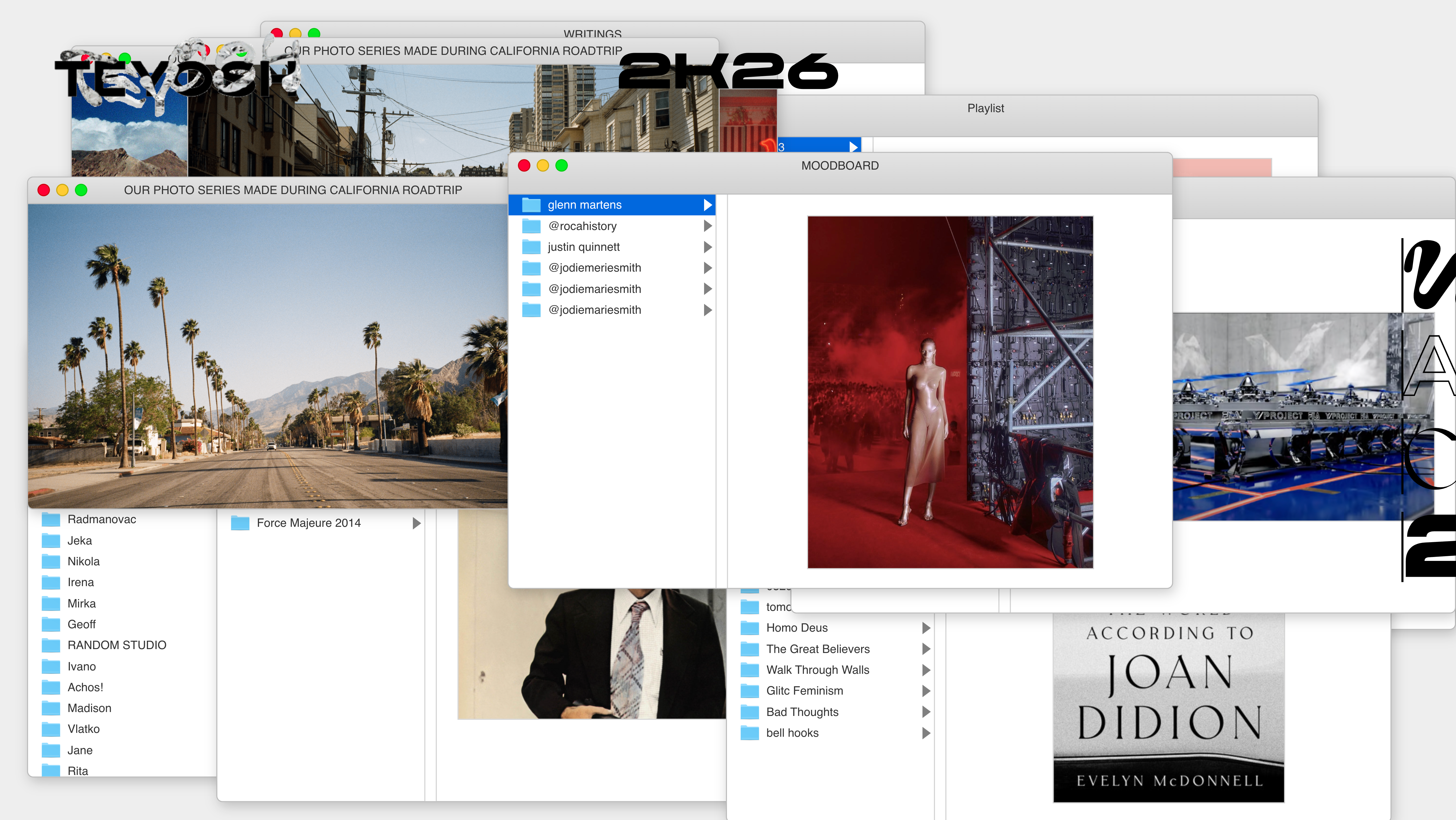Select The Great Believers folder icon
Screen dimensions: 1456x820
click(750, 649)
